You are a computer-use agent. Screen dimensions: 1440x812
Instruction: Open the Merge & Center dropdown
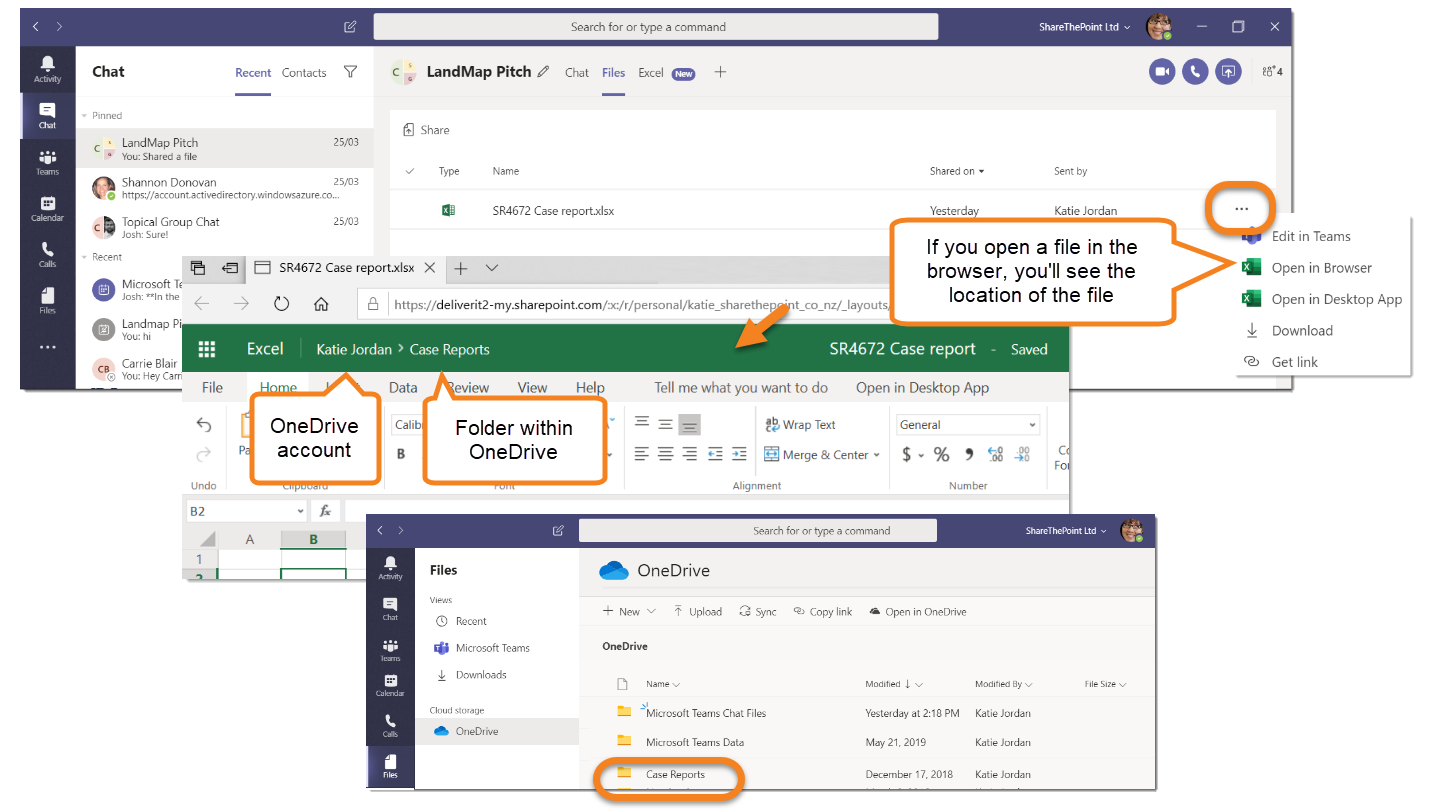(x=877, y=454)
